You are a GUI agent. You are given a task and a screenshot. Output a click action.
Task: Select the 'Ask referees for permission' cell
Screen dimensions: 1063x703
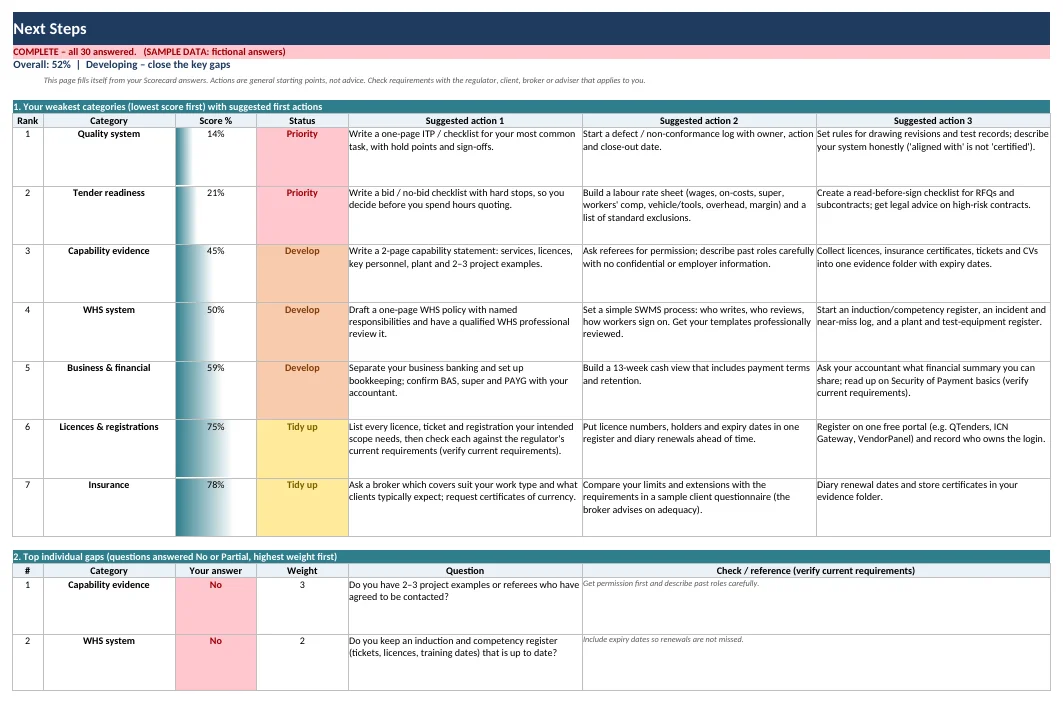(699, 273)
